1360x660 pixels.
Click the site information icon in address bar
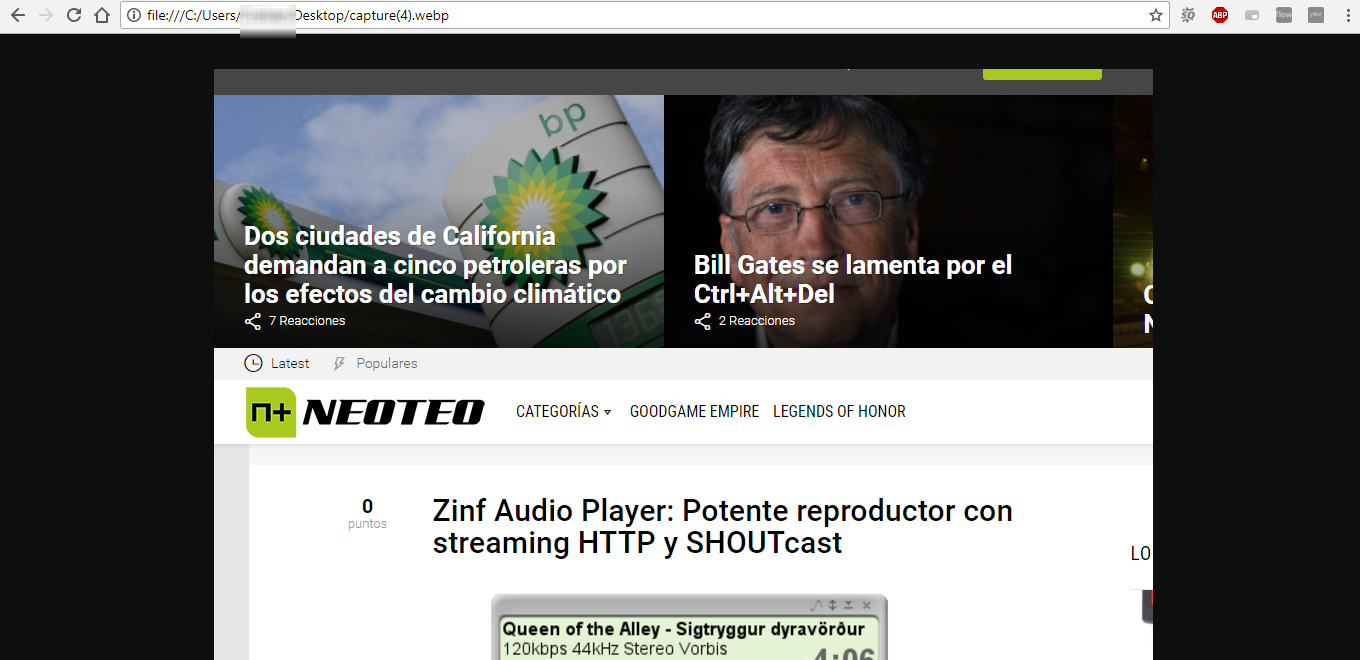click(x=134, y=15)
